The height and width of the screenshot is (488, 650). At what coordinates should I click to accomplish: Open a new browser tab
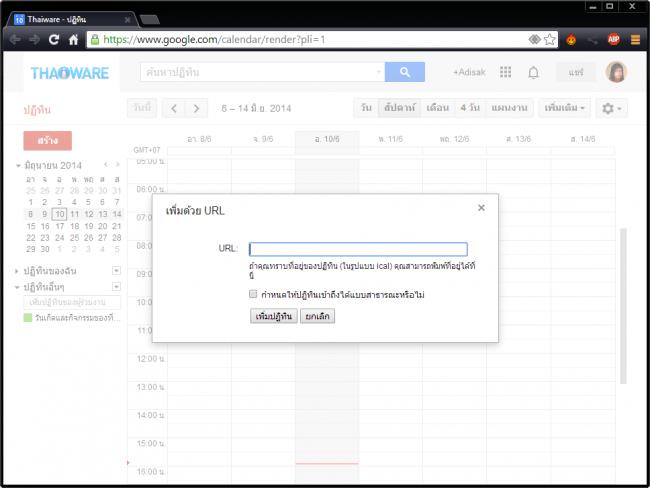150,19
